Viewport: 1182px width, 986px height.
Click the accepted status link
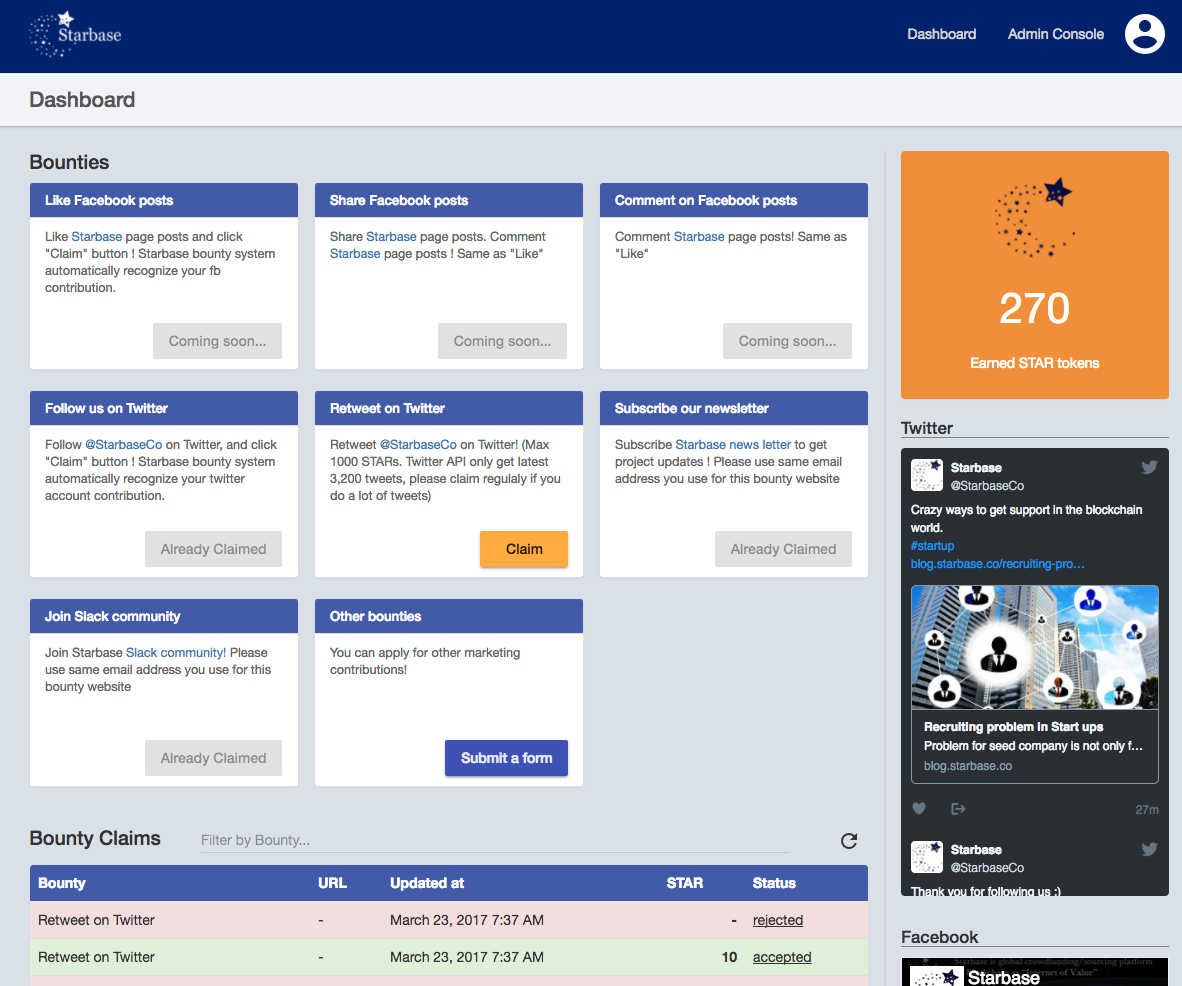(x=782, y=957)
